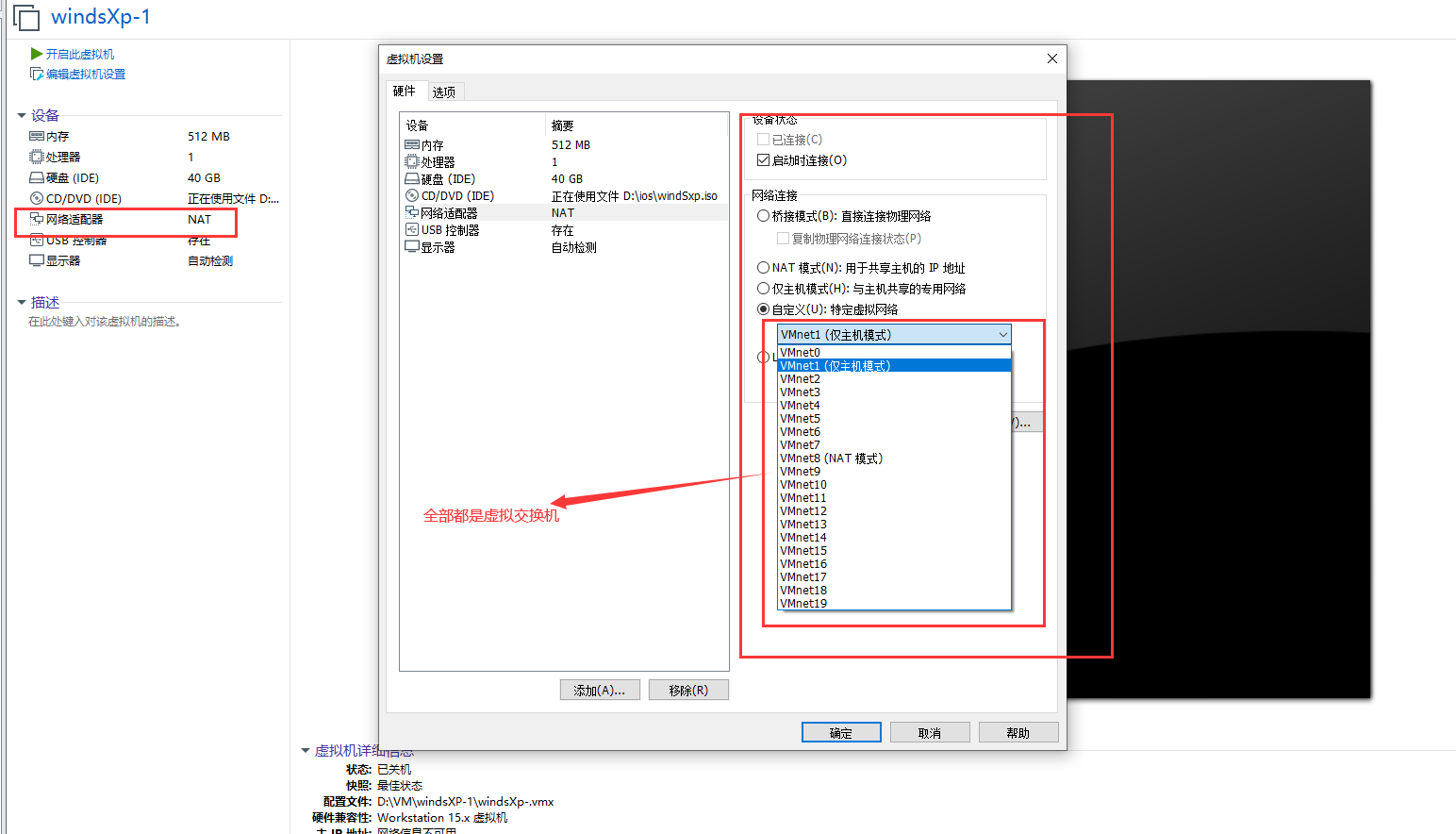Image resolution: width=1456 pixels, height=834 pixels.
Task: Click the USB controller icon in dialog list
Action: (x=412, y=229)
